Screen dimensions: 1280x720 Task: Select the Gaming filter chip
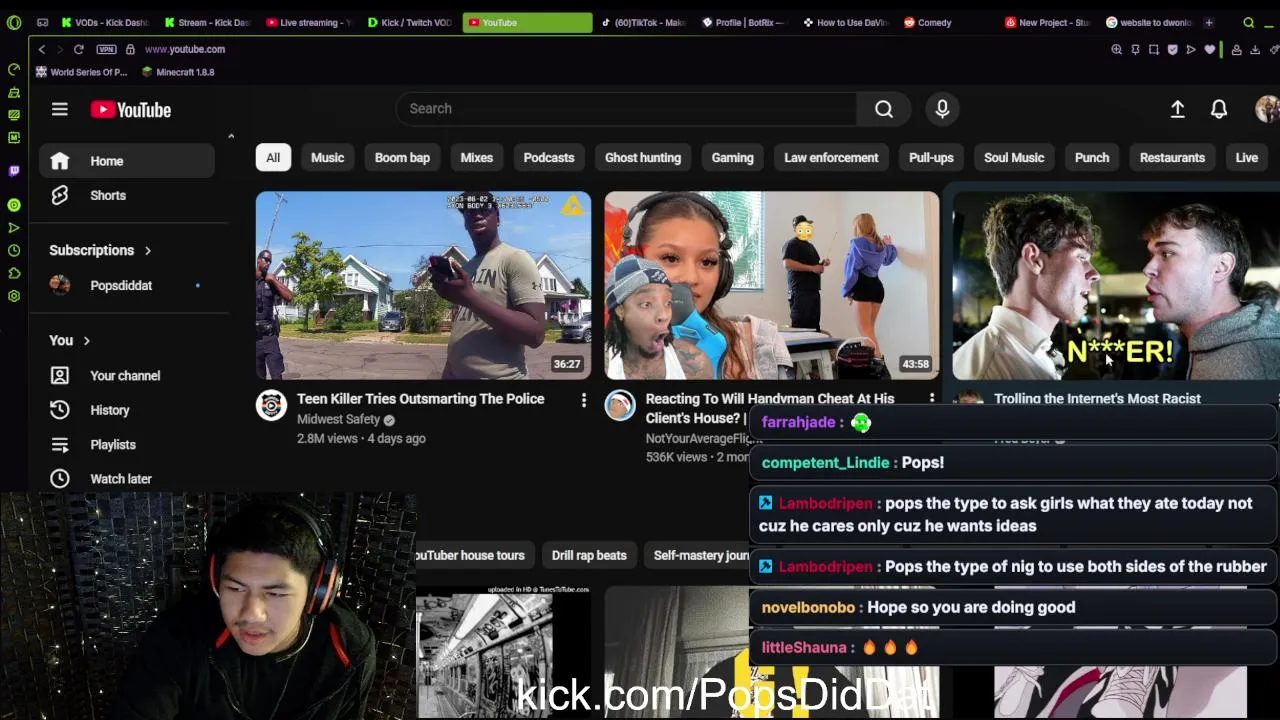coord(732,158)
